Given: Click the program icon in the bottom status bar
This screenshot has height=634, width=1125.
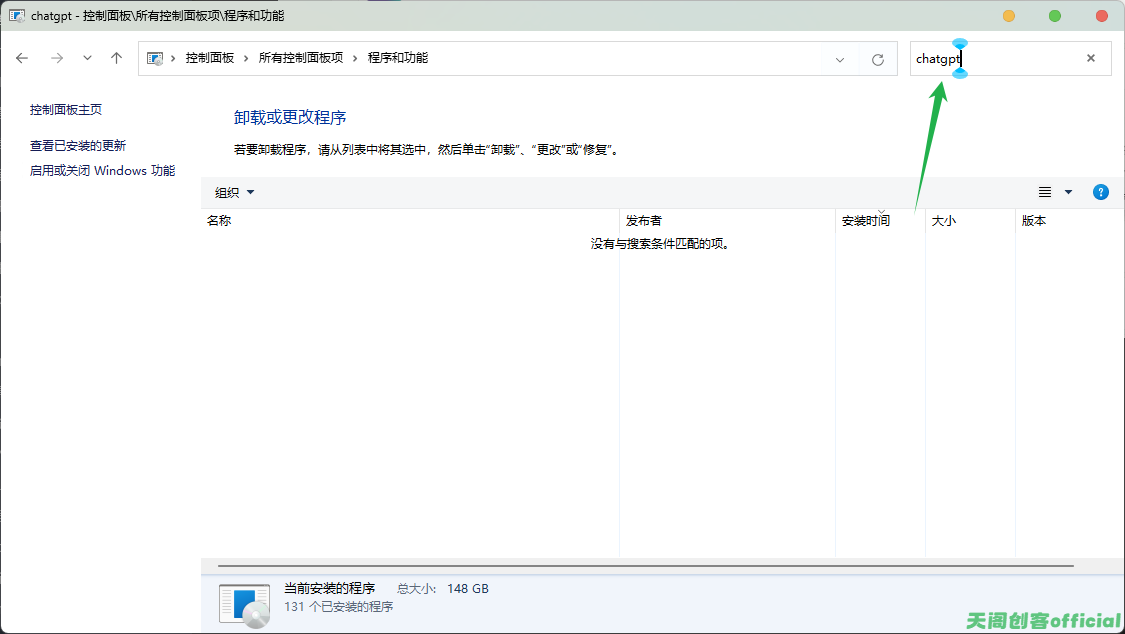Looking at the screenshot, I should pos(243,600).
